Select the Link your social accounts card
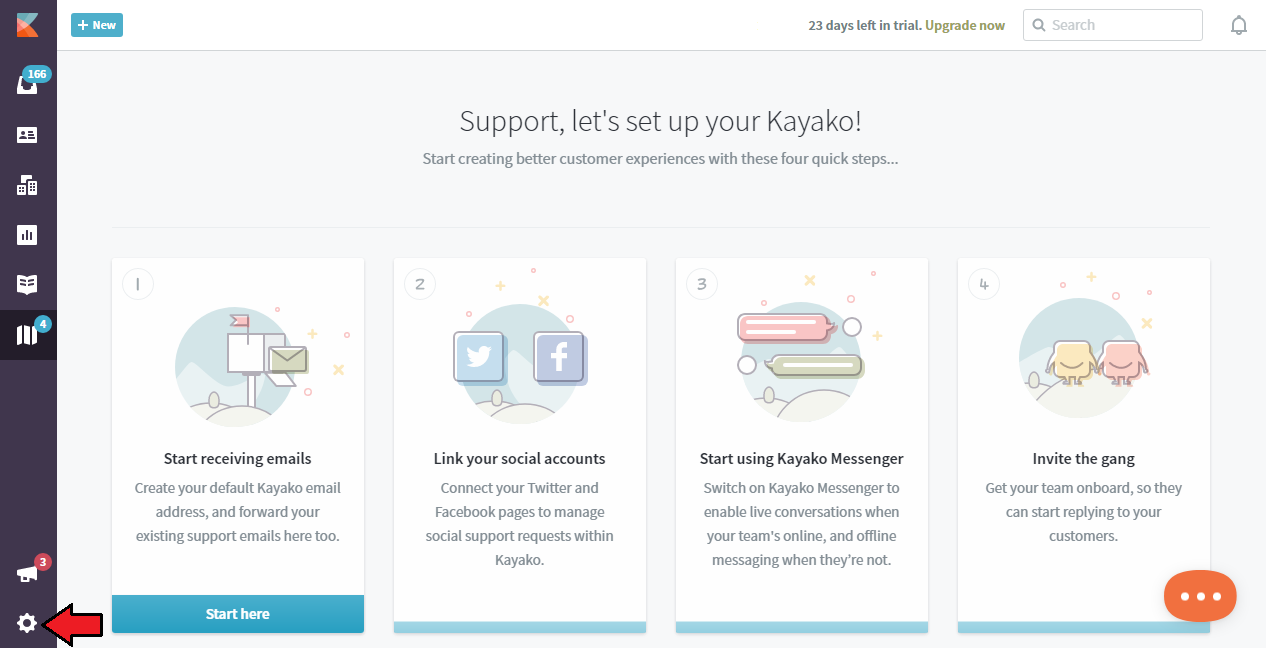Screen dimensions: 1266x648 (x=520, y=446)
